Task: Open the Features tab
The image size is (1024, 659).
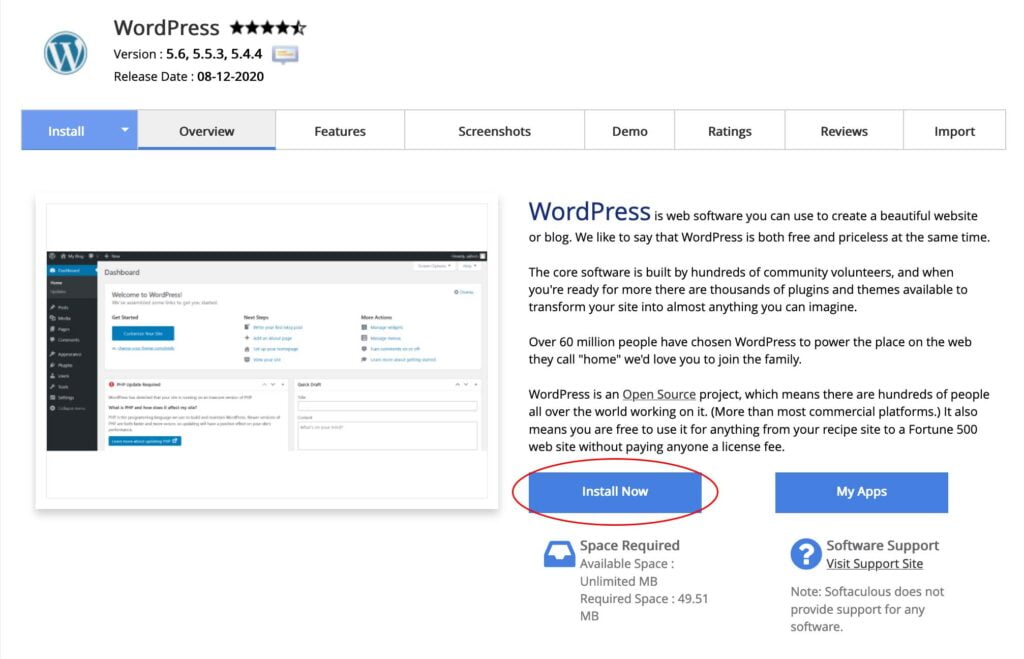Action: (x=340, y=131)
